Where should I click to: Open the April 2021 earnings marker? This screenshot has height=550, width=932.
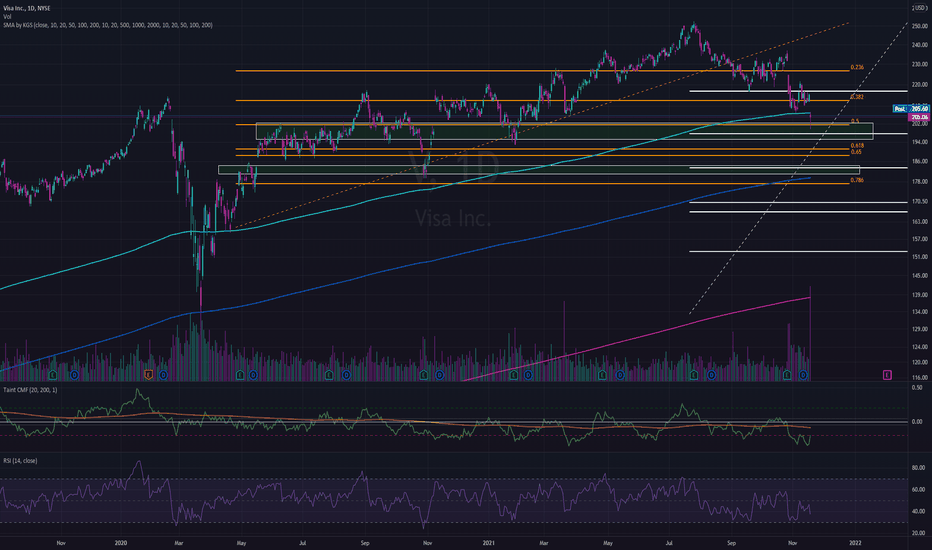pyautogui.click(x=603, y=375)
